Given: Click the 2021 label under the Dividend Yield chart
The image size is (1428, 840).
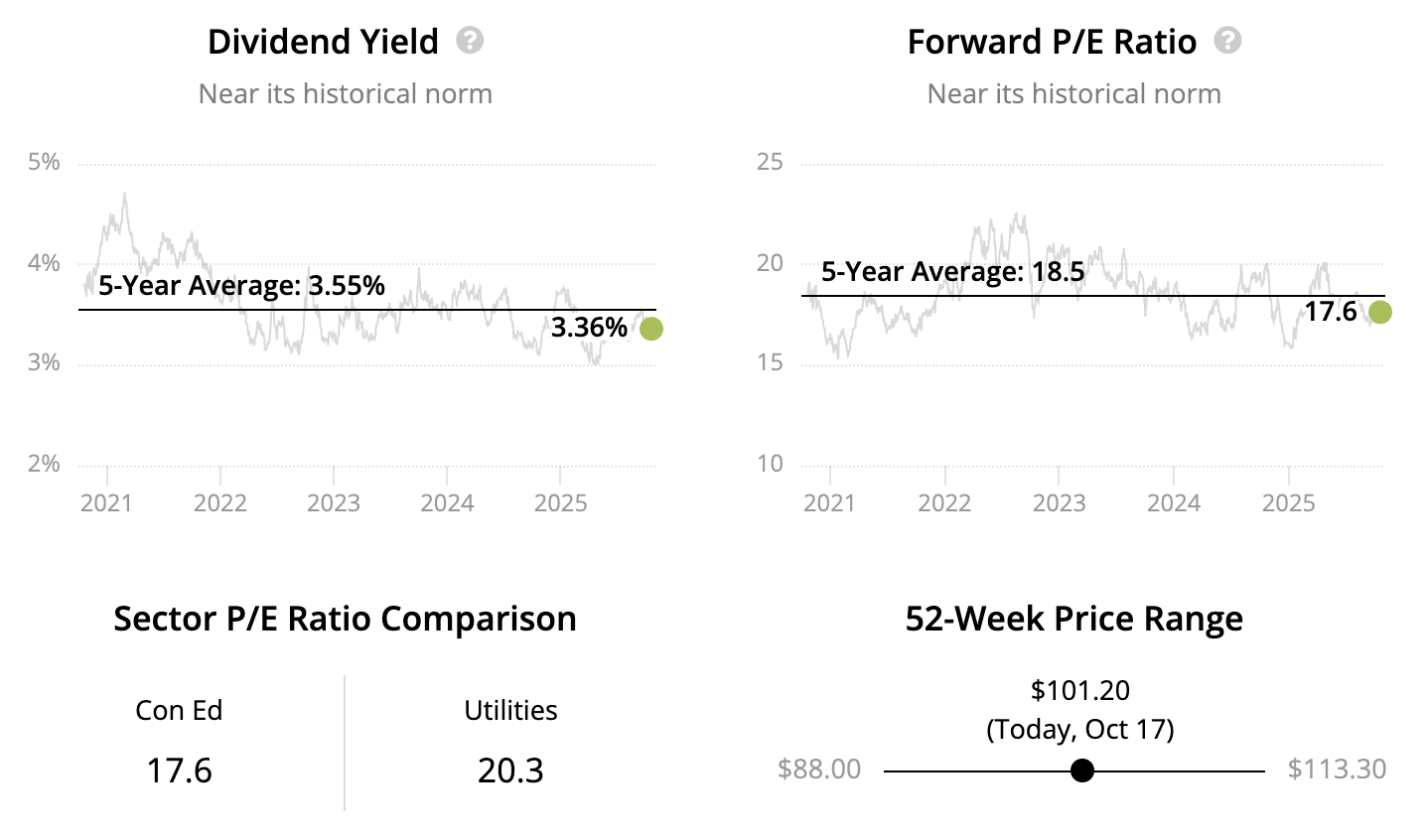Looking at the screenshot, I should [x=106, y=502].
